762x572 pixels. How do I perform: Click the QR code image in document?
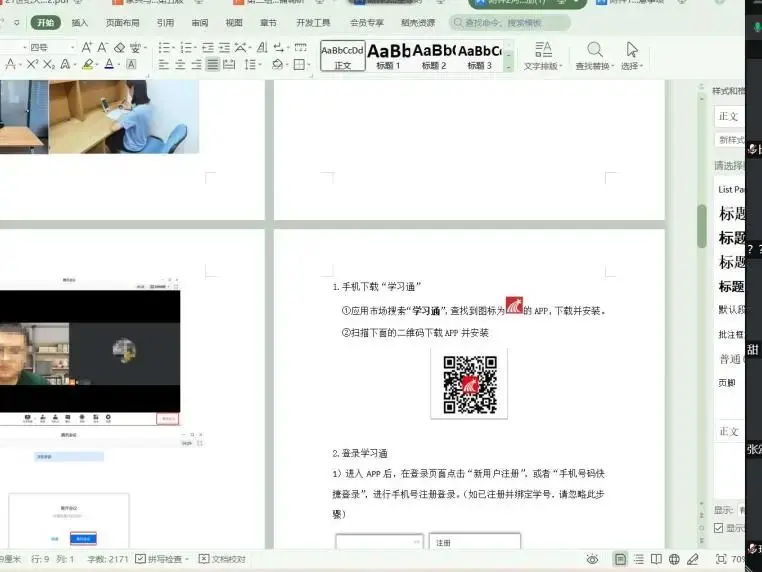[469, 384]
